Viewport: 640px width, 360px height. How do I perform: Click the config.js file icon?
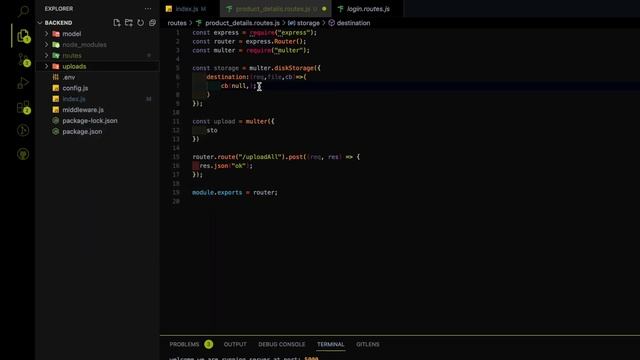56,88
